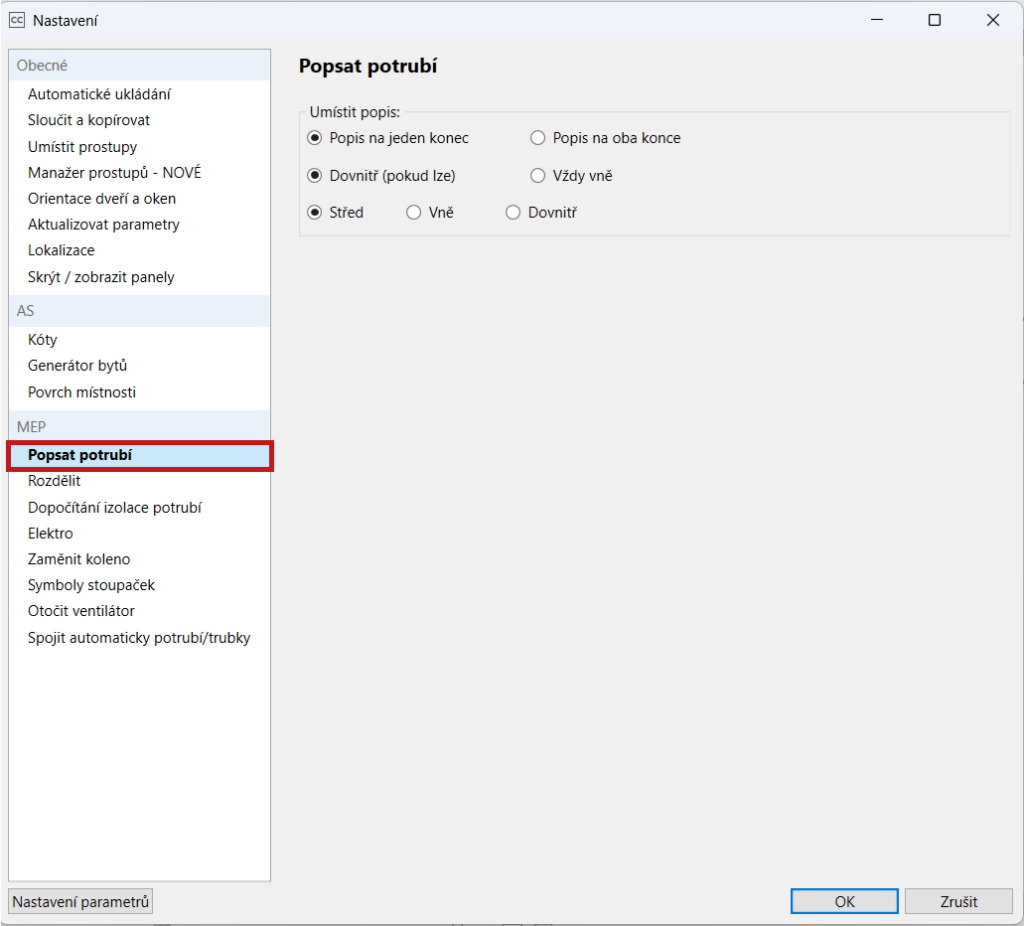
Task: Select 'Spojit automaticky potrubí/trubky' item
Action: point(139,637)
